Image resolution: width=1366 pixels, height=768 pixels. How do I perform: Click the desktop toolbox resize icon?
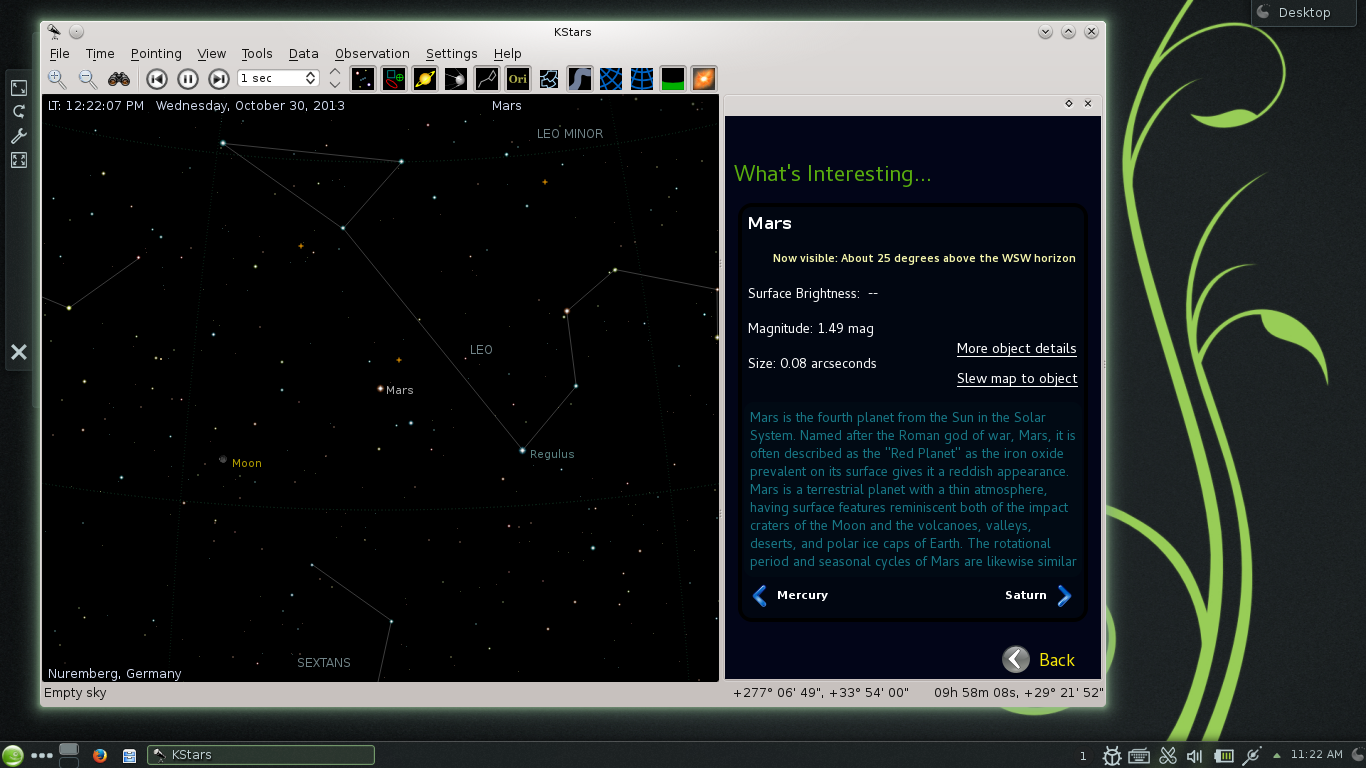18,89
